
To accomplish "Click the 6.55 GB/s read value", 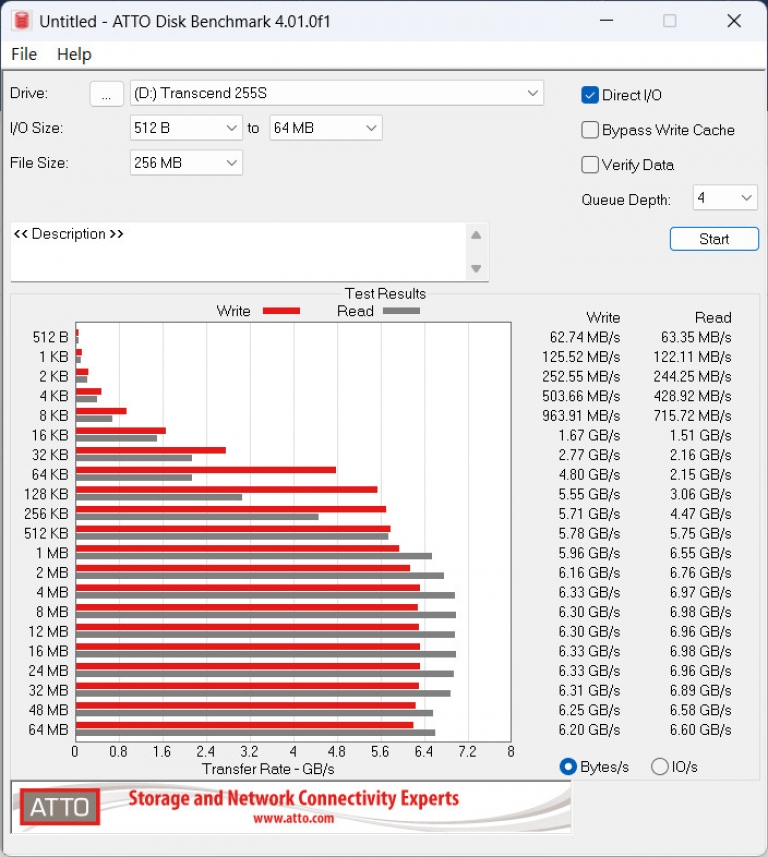I will pyautogui.click(x=701, y=553).
